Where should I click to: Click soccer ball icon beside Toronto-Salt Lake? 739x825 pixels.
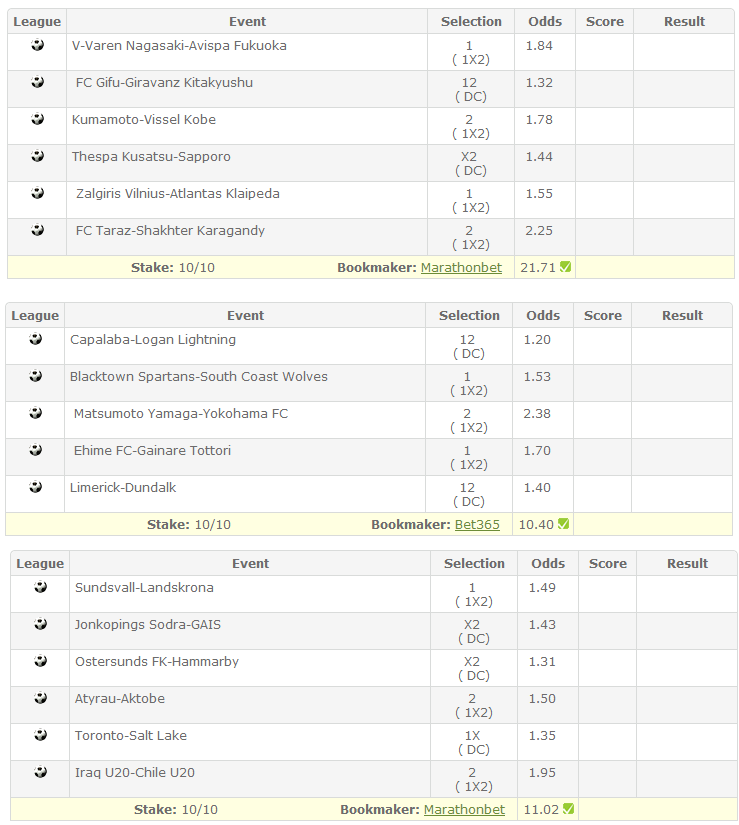41,735
